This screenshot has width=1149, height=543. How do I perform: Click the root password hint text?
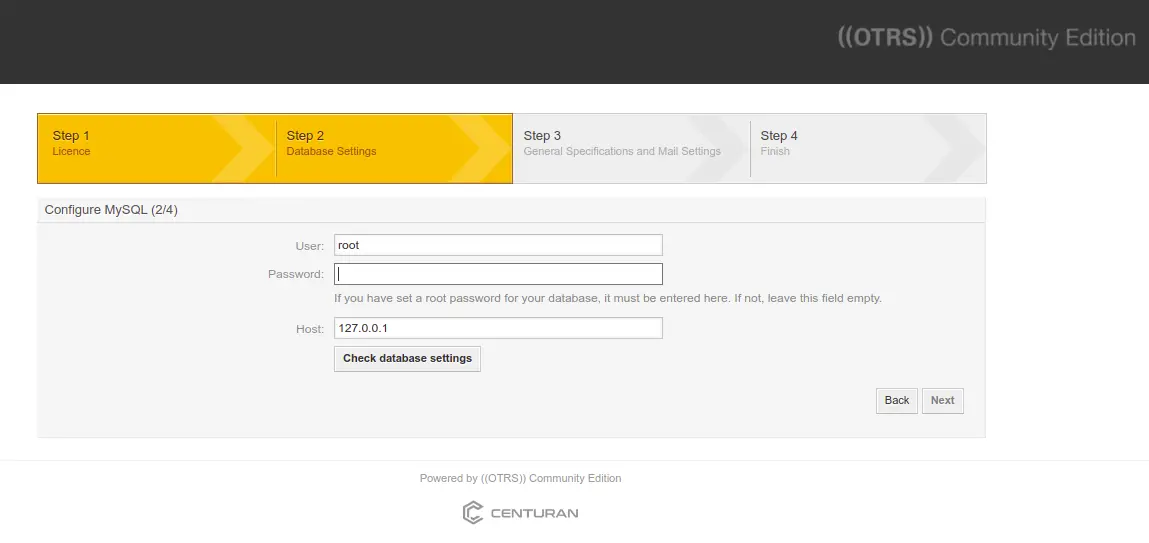coord(607,299)
